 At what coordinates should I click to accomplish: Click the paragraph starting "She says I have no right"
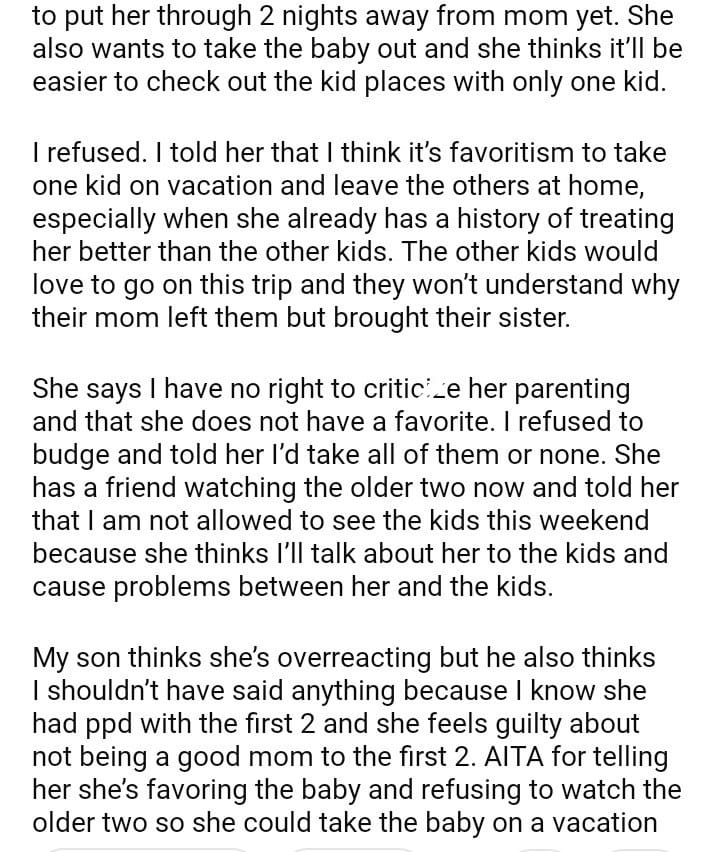click(356, 487)
